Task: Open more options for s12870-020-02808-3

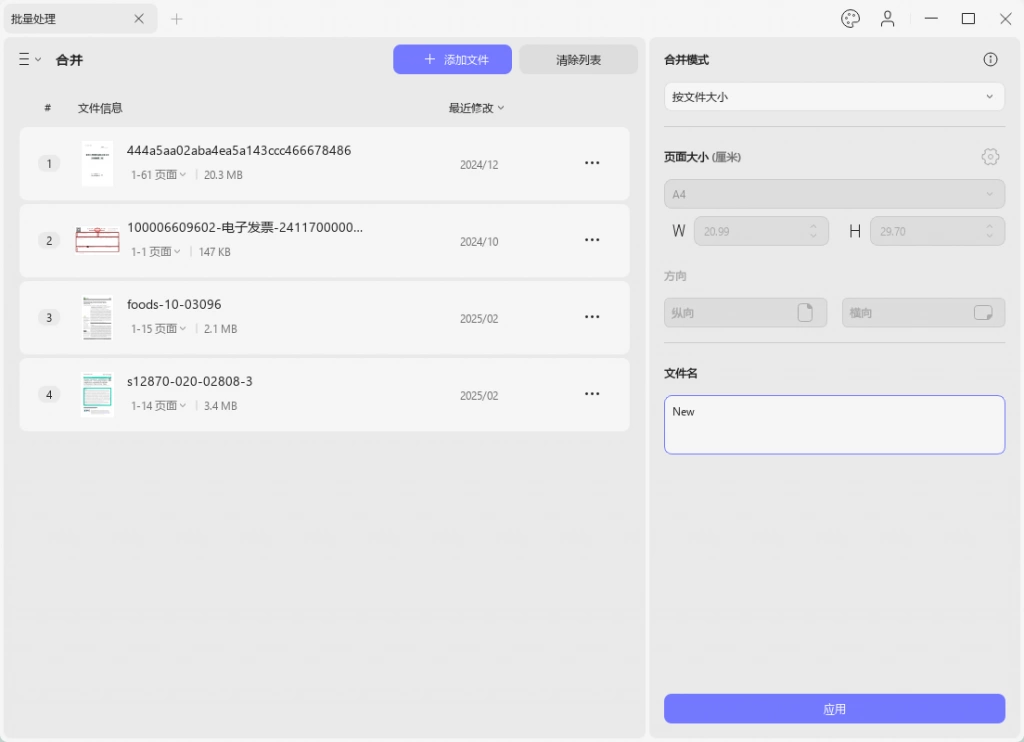Action: pos(592,394)
